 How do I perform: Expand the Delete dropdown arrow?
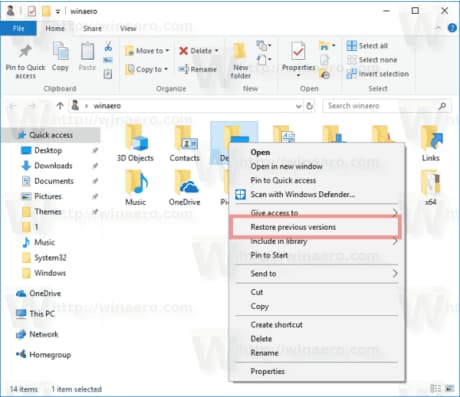tap(217, 51)
